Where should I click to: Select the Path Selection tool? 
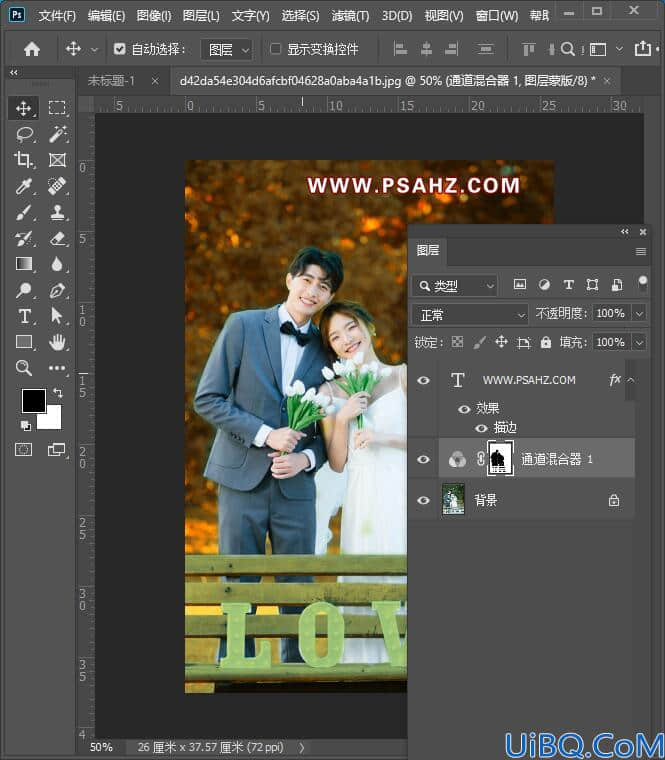57,317
